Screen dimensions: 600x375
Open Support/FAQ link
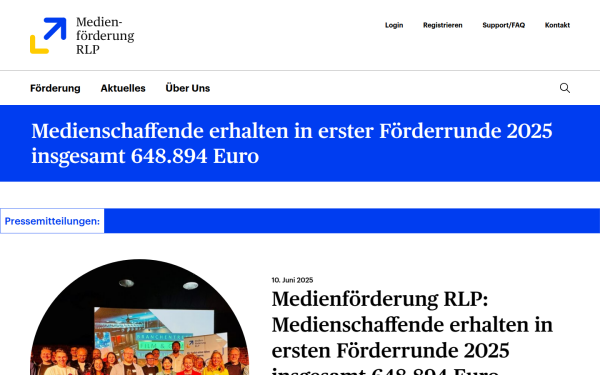504,25
